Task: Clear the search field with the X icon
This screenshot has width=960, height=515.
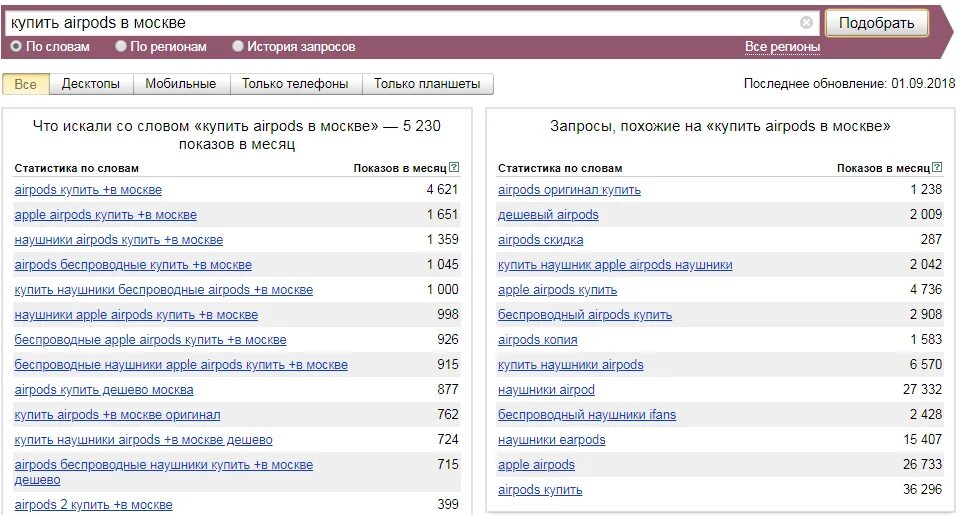Action: point(806,23)
